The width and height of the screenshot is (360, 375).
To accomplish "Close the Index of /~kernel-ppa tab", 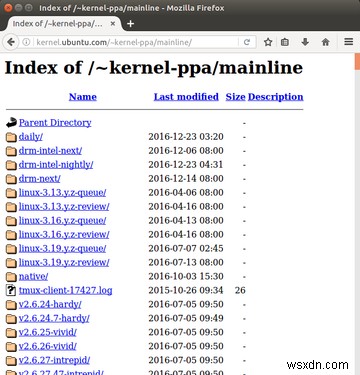I will (x=113, y=24).
